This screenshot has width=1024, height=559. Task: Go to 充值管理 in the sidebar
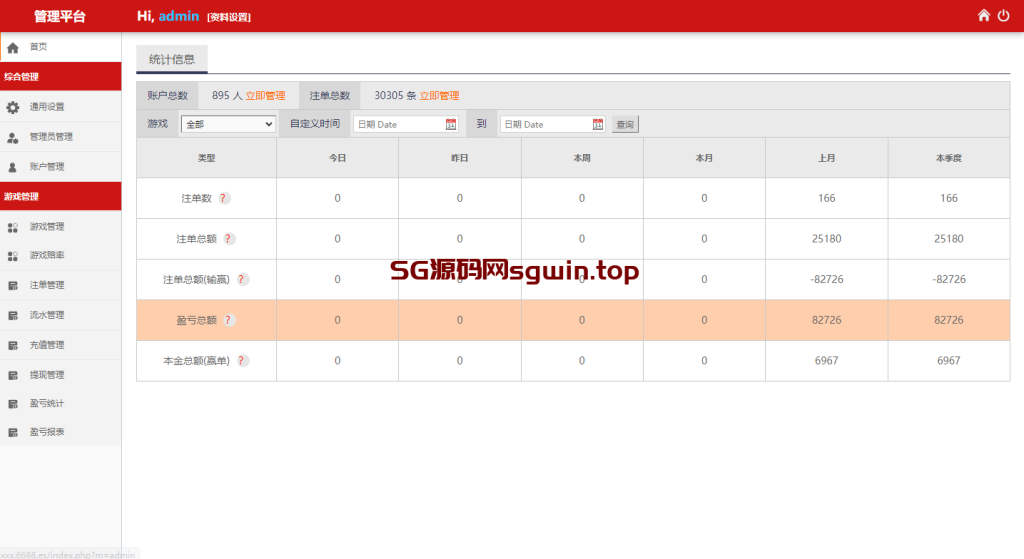coord(47,345)
